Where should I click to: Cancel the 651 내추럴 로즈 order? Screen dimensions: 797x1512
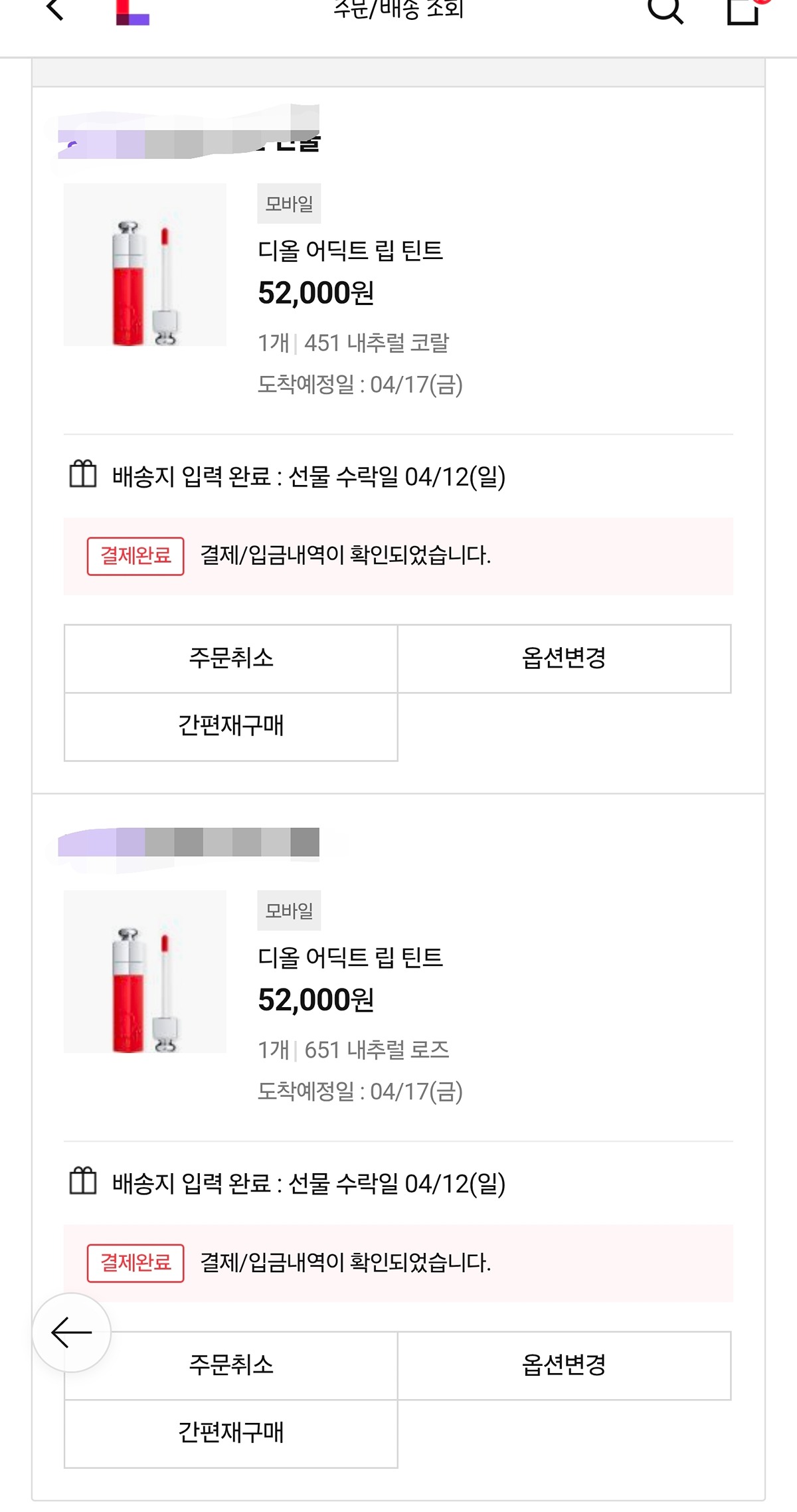pos(231,1365)
